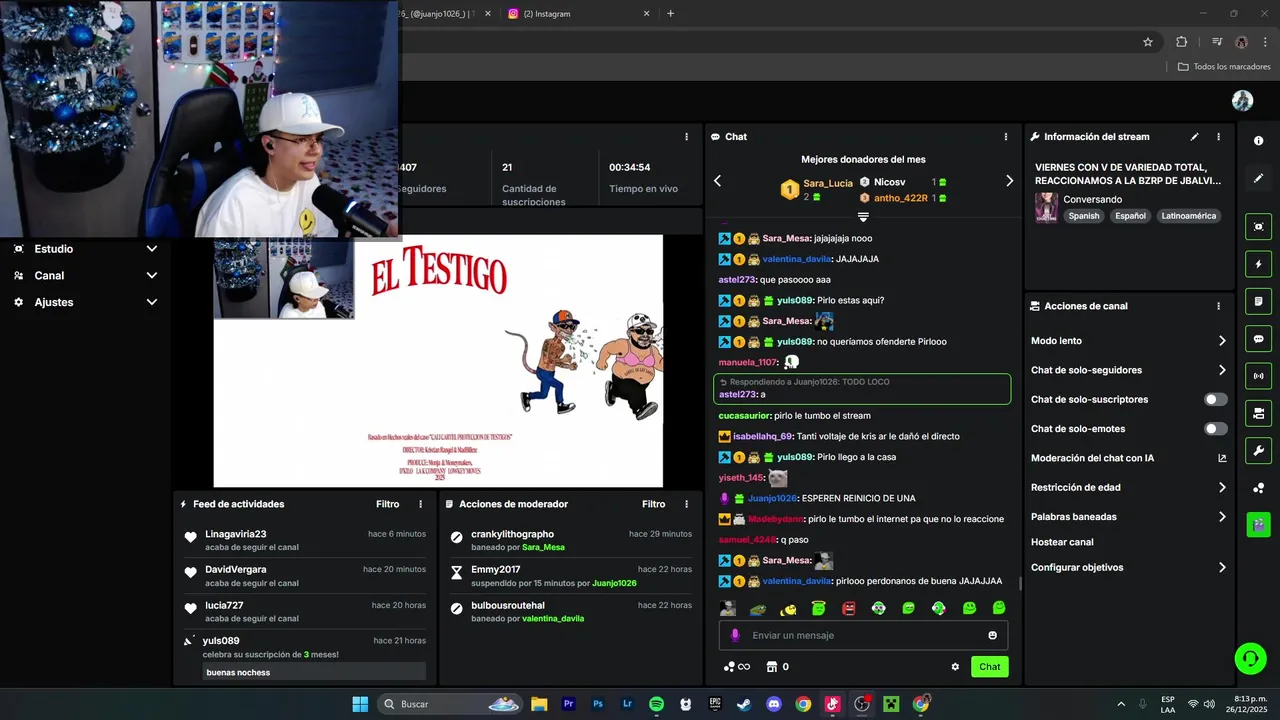Click the purple microphone icon in message box

[x=735, y=635]
